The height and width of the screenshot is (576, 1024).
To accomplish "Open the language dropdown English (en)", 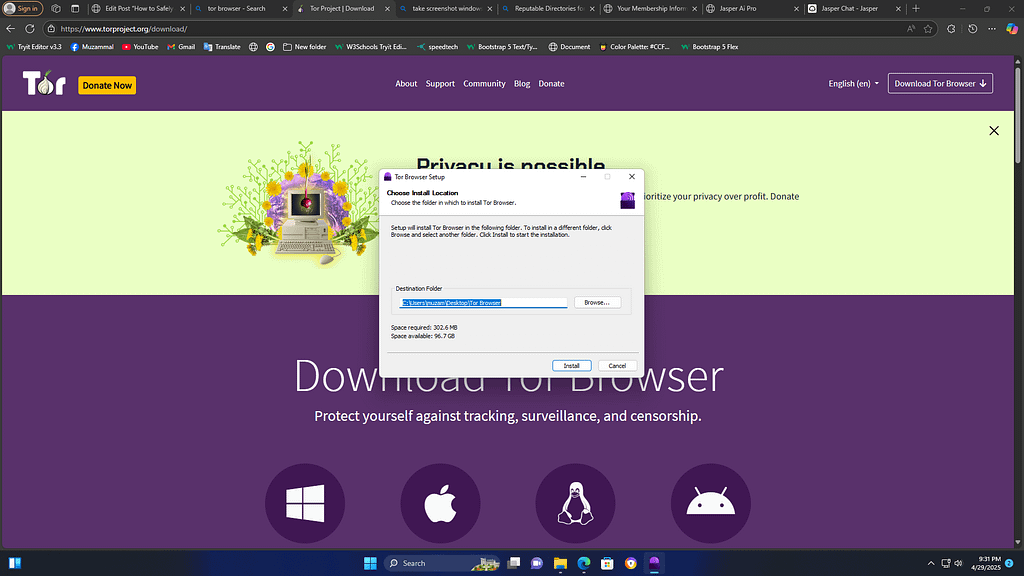I will (854, 84).
